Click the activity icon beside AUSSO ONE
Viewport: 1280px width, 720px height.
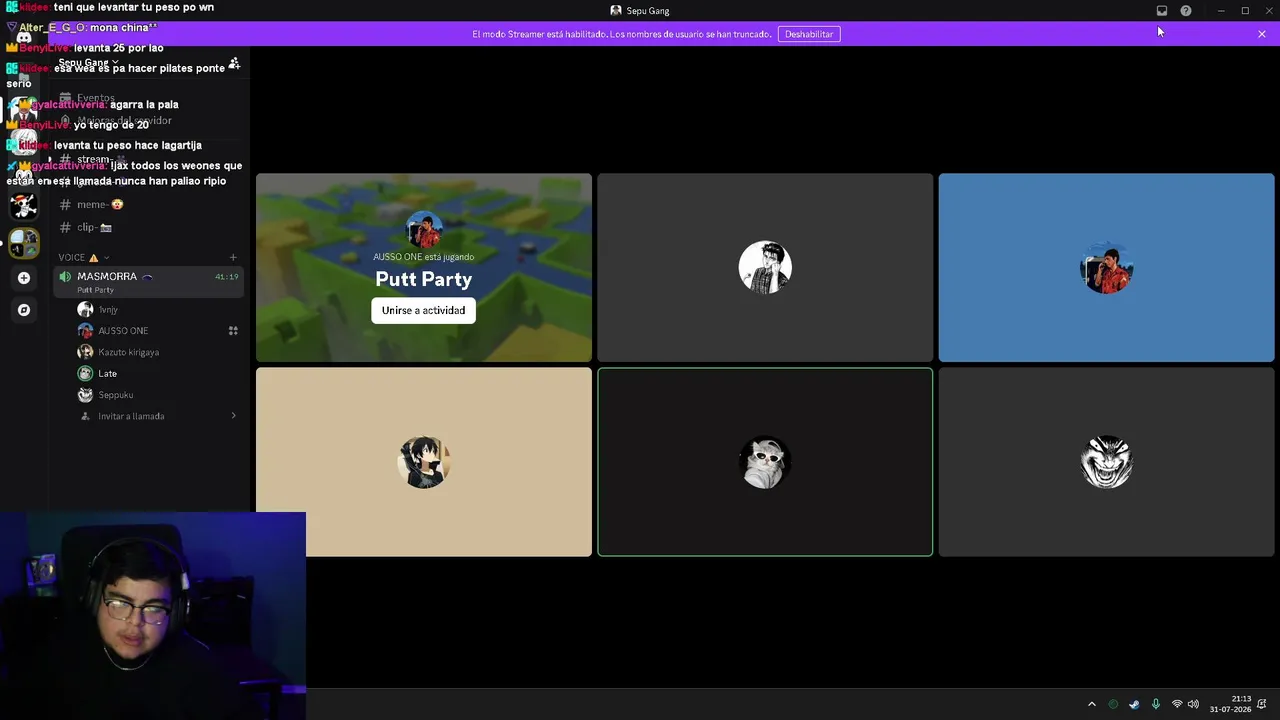coord(233,331)
